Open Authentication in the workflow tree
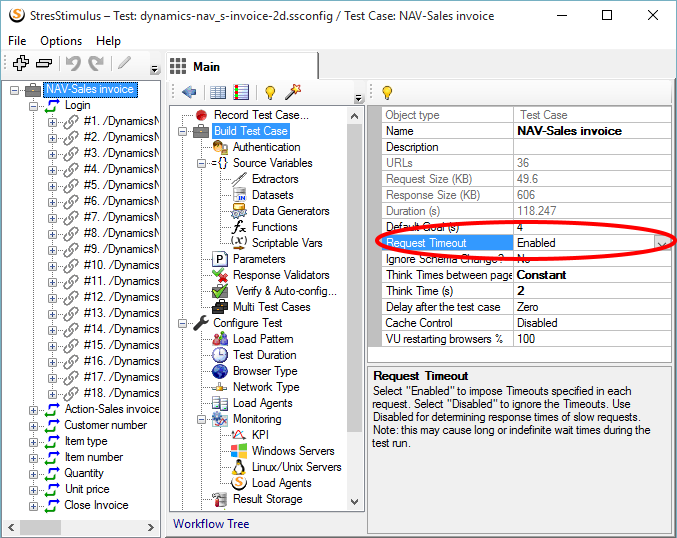 tap(266, 147)
